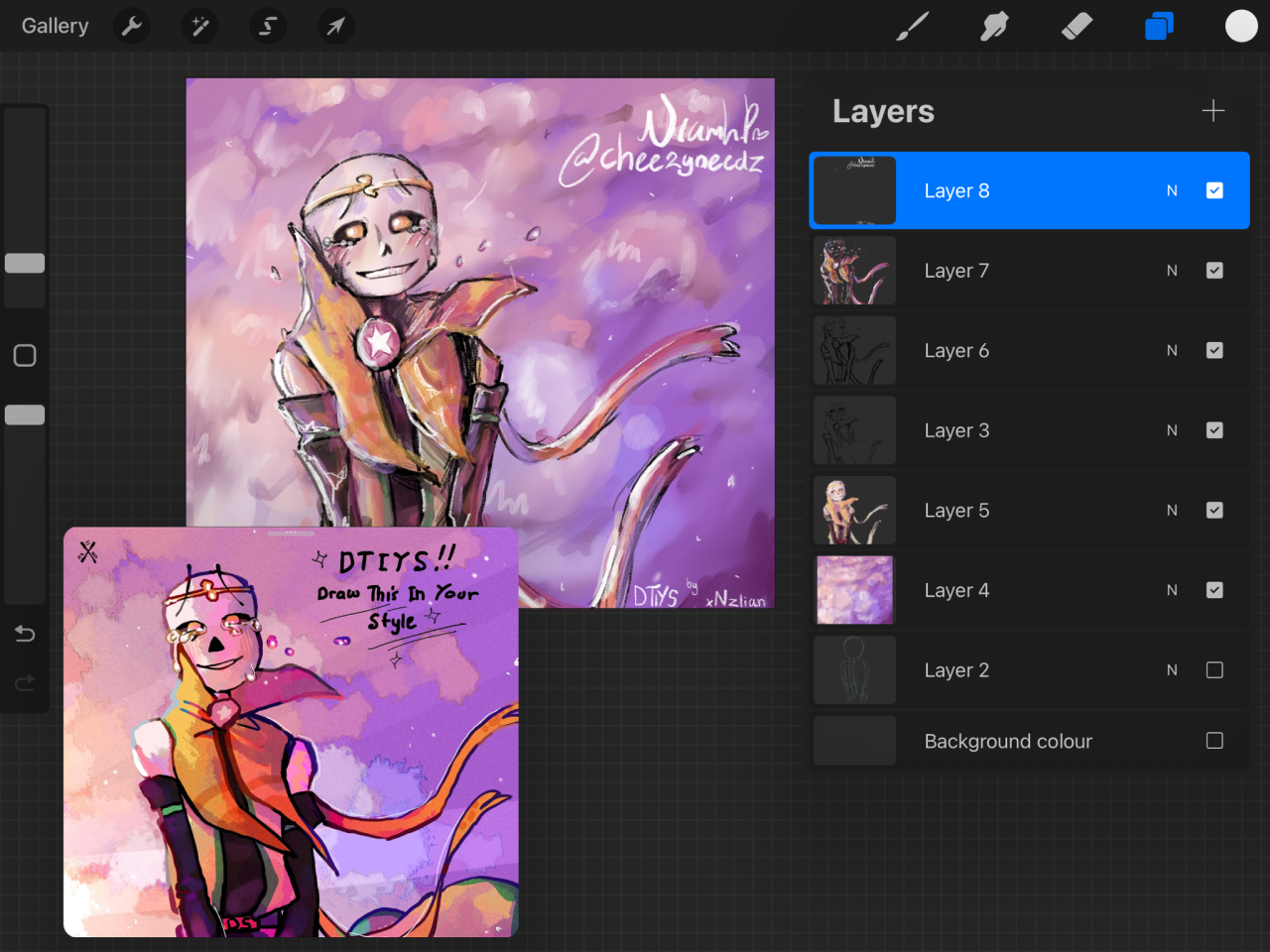Screen dimensions: 1270x952
Task: Adjust the brush size slider handle
Action: (x=25, y=263)
